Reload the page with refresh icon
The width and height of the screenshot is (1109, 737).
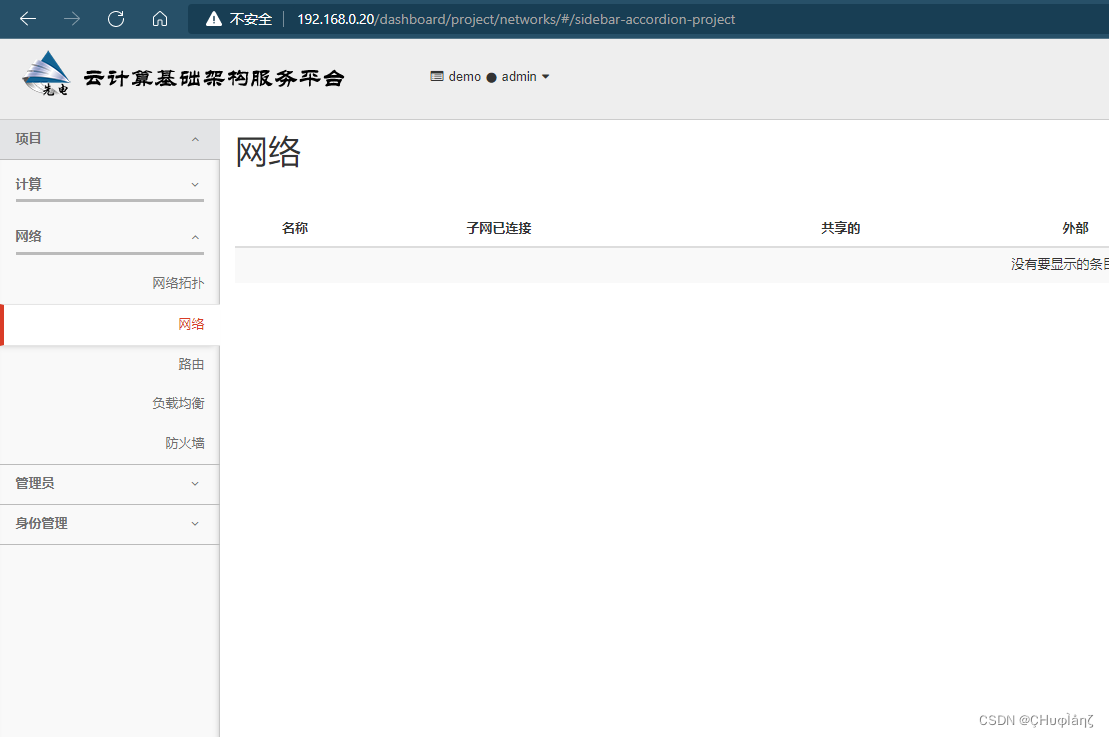(x=116, y=19)
